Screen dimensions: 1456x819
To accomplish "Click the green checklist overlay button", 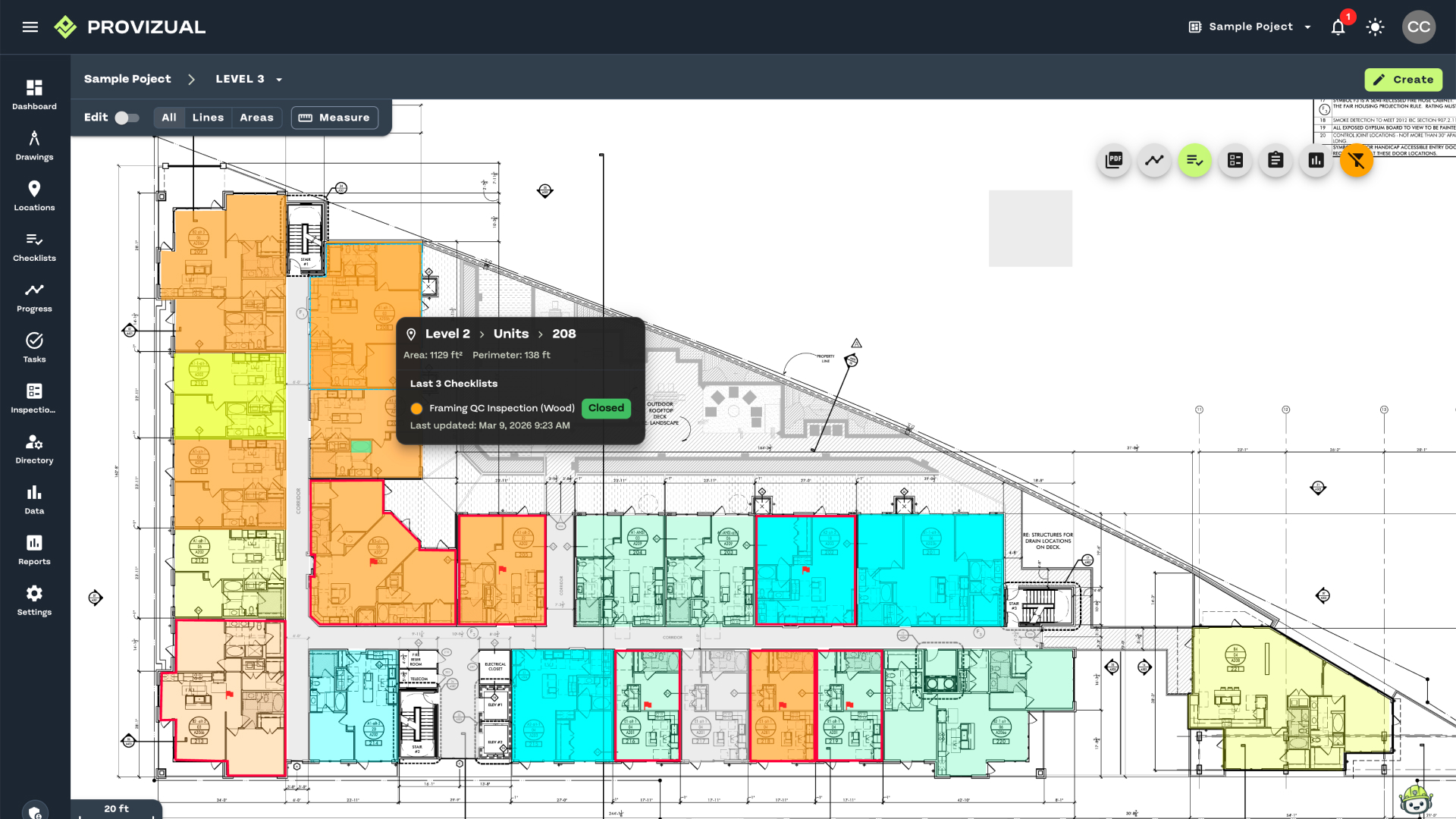I will [1195, 160].
